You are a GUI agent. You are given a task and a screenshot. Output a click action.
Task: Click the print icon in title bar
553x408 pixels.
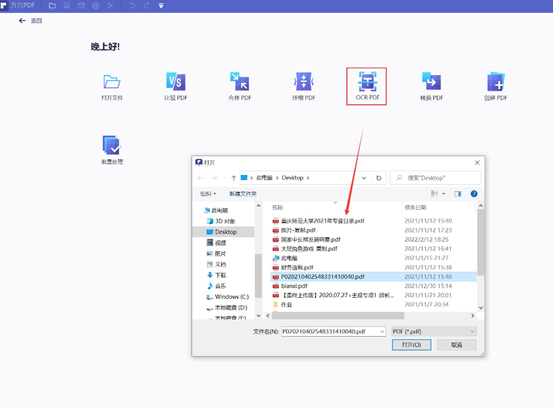point(96,6)
